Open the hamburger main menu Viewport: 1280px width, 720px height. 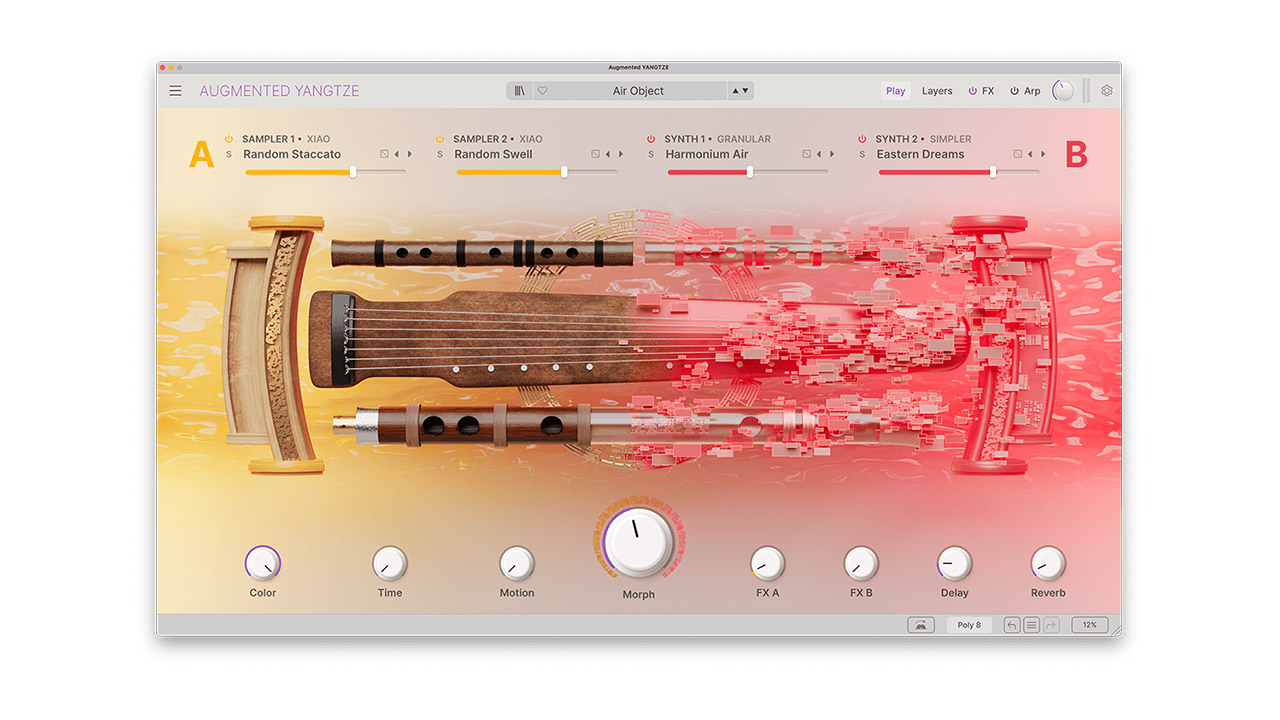[176, 91]
